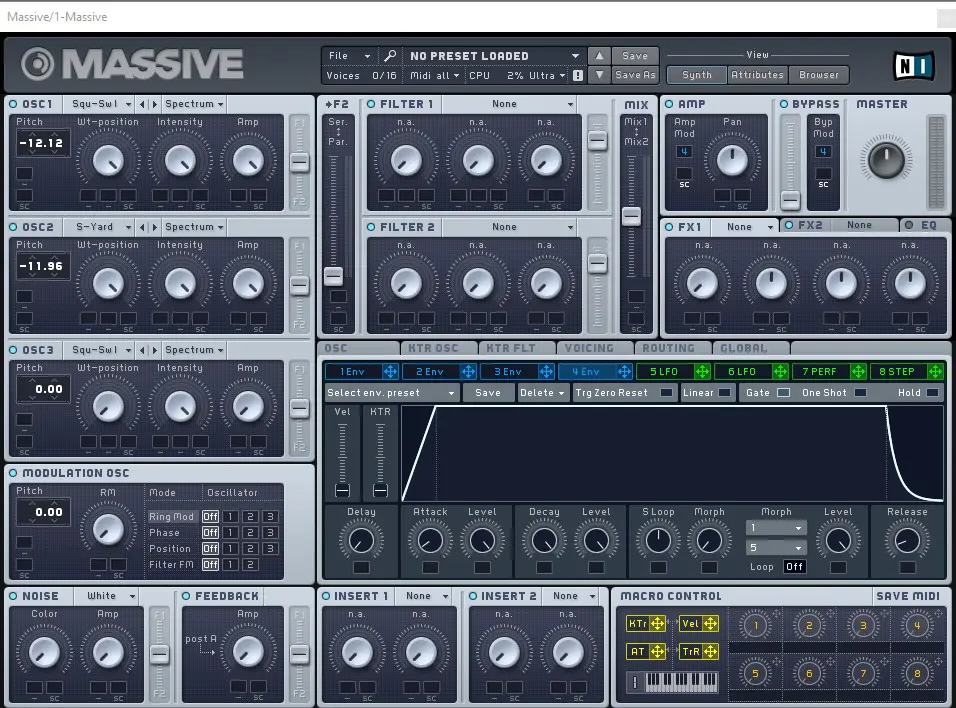
Task: Click the preset search magnifier icon
Action: click(x=390, y=55)
